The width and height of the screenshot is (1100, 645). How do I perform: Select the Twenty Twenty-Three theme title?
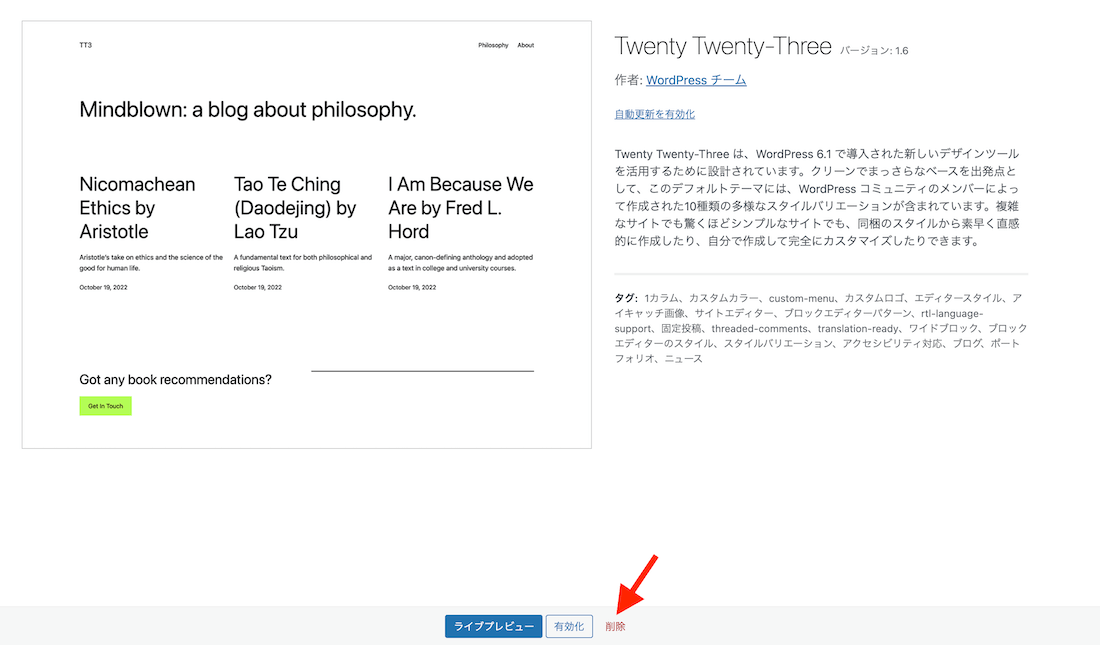[x=723, y=46]
